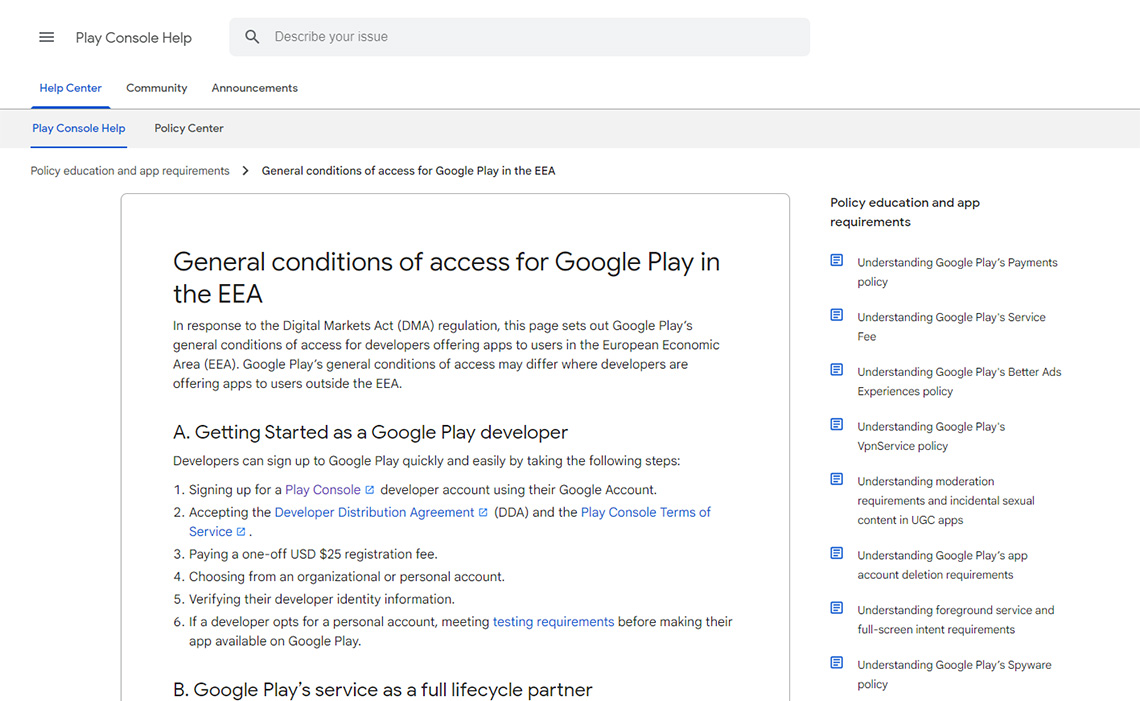Open Understanding Google Play's Payments policy

(x=957, y=272)
